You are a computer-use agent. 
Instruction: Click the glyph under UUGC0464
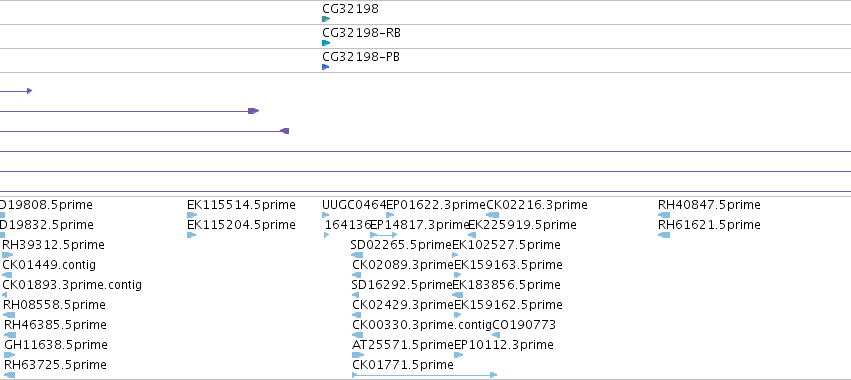pos(326,215)
